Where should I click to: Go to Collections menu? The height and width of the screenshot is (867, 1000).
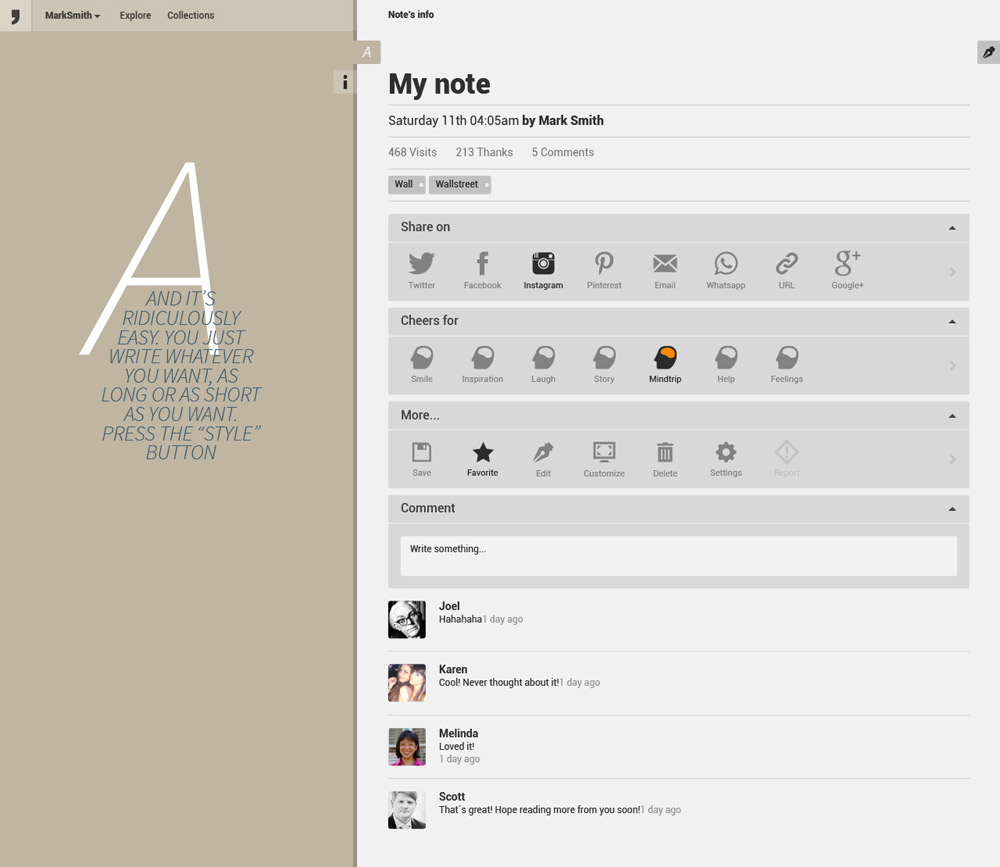pyautogui.click(x=190, y=15)
